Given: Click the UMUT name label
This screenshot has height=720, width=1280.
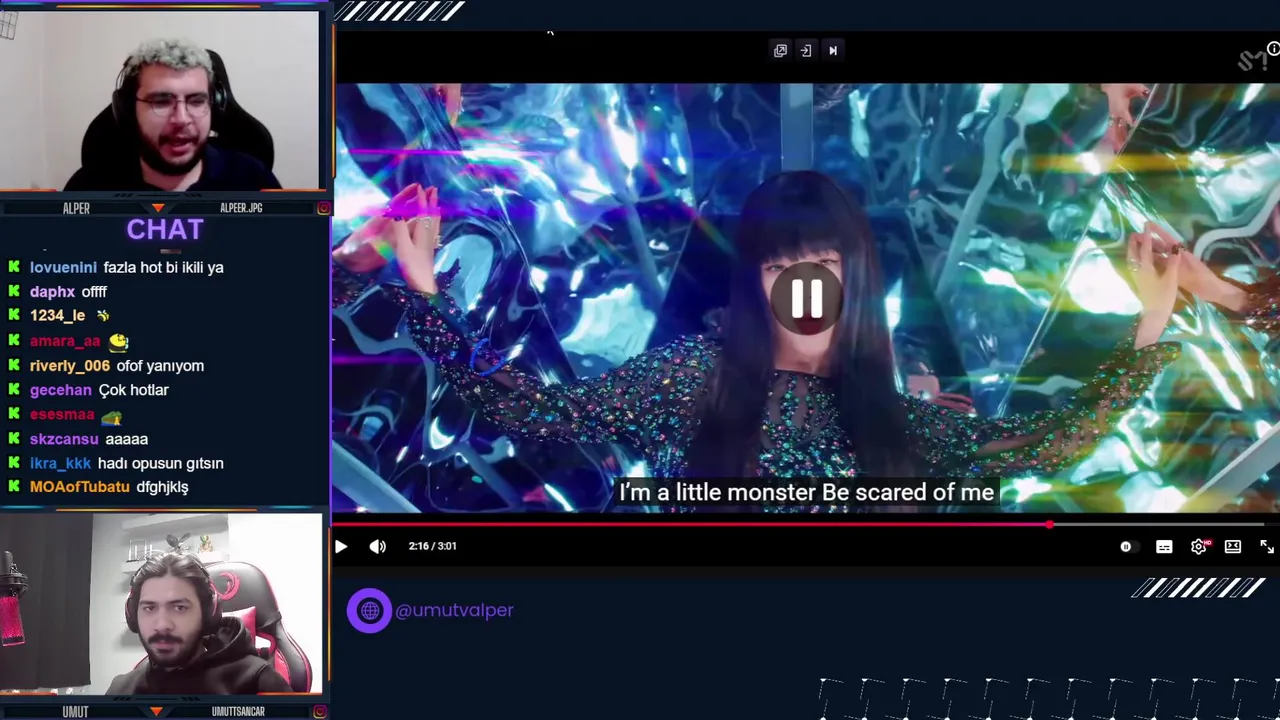Looking at the screenshot, I should click(x=75, y=712).
